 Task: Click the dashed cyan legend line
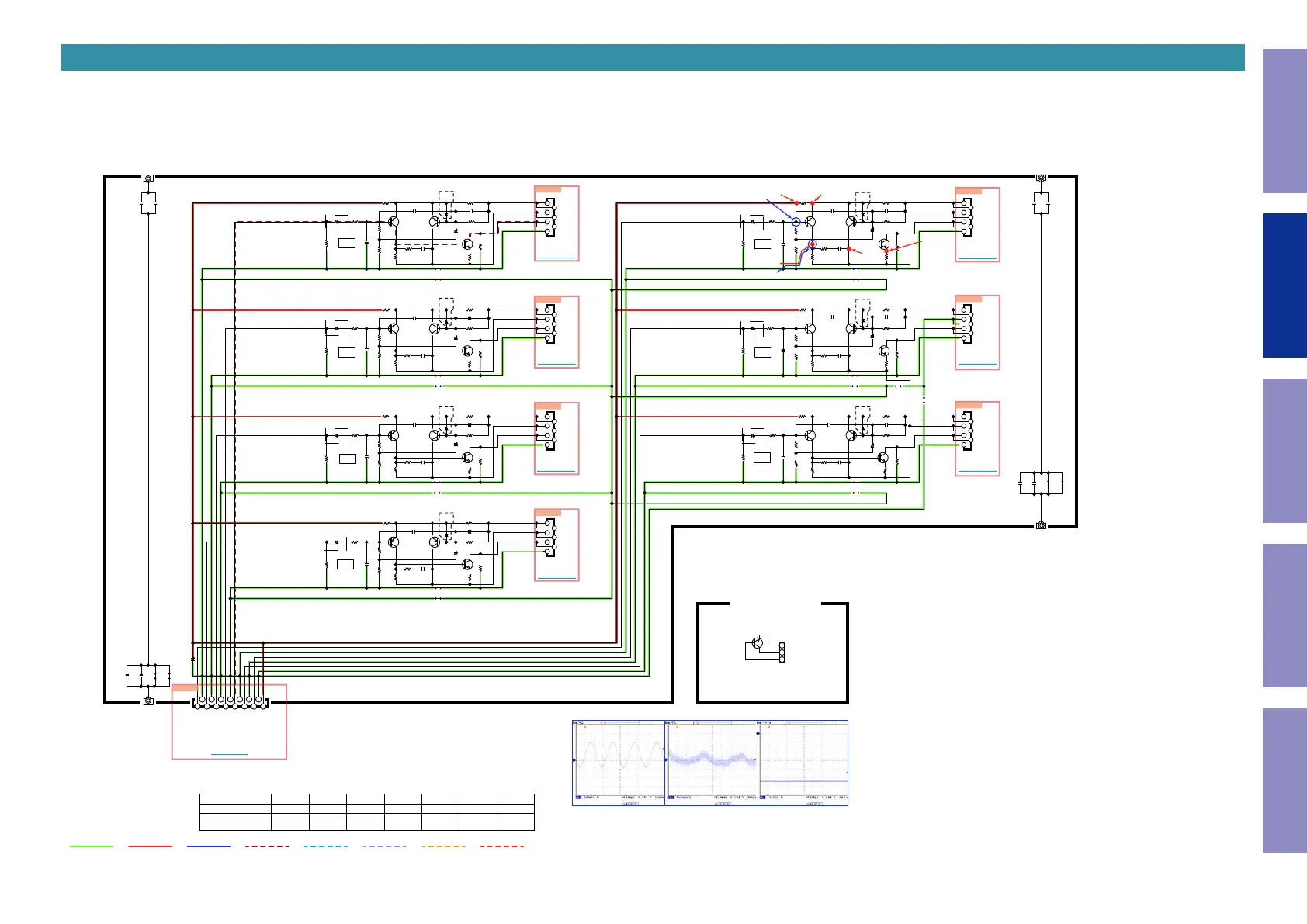coord(326,846)
